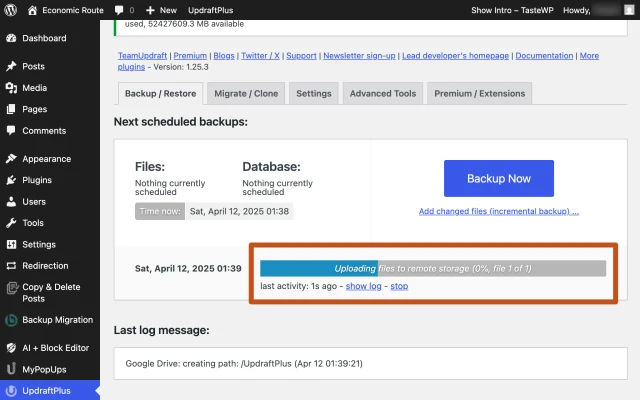Switch to the Migrate / Clone tab
The image size is (640, 400).
[246, 94]
